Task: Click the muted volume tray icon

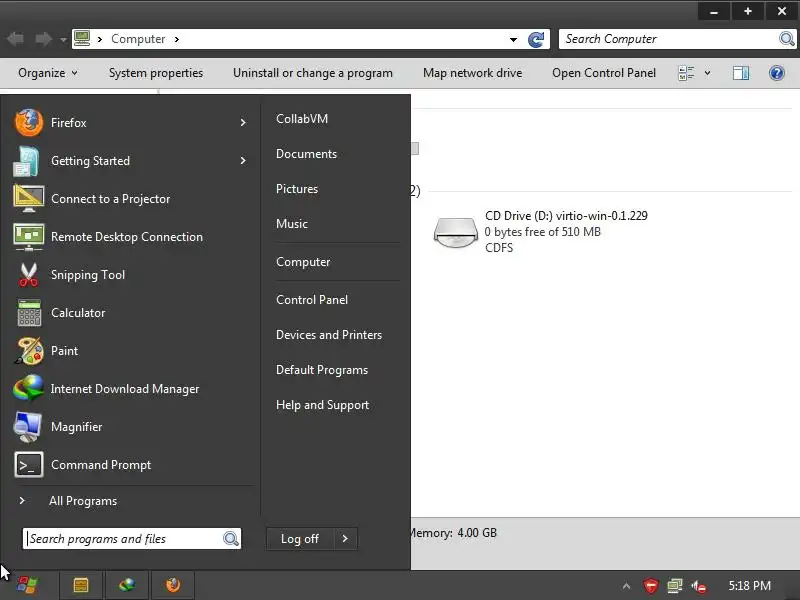Action: [699, 586]
